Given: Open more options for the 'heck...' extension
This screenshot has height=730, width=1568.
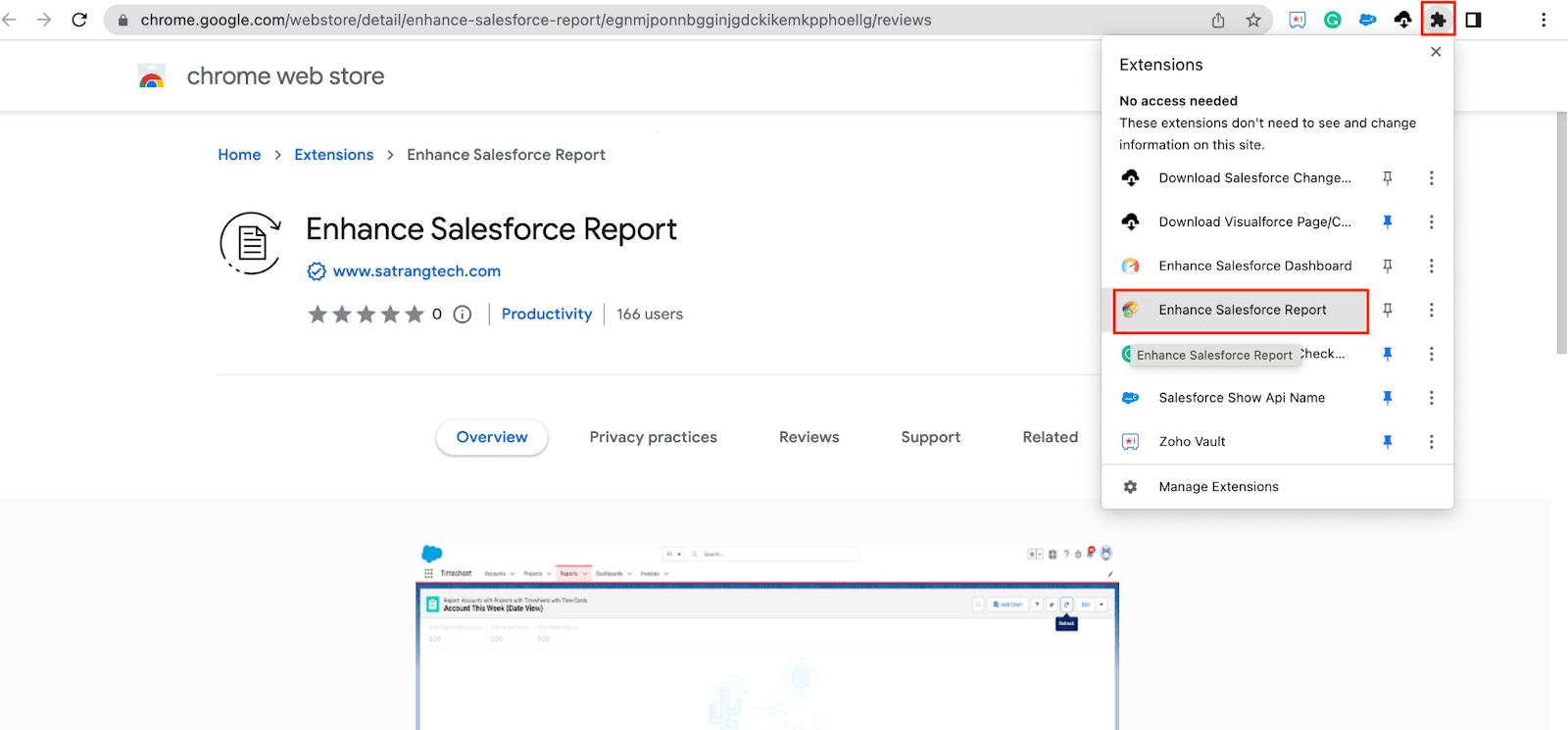Looking at the screenshot, I should pos(1431,354).
